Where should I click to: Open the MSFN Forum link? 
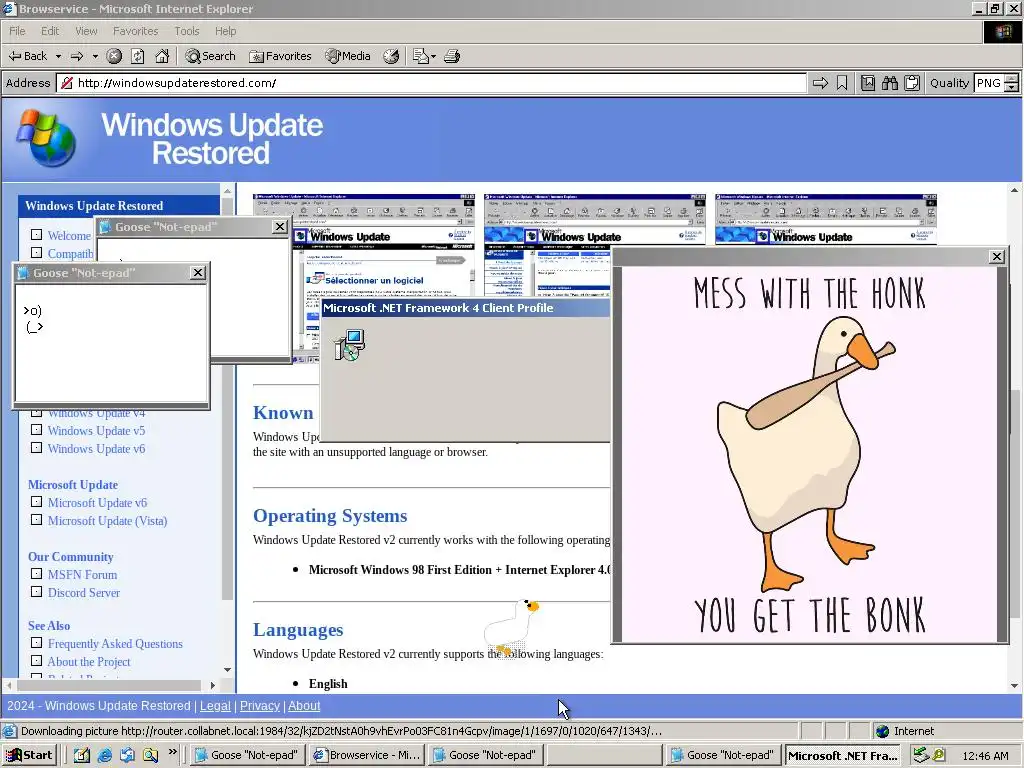pyautogui.click(x=82, y=575)
